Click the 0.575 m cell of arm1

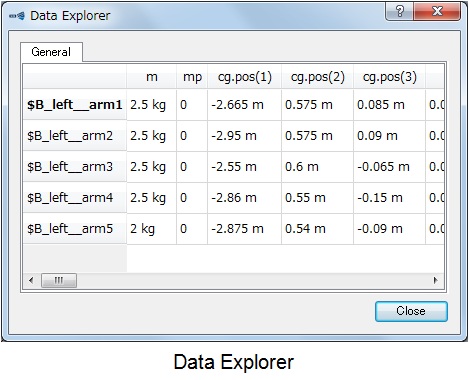(x=317, y=105)
